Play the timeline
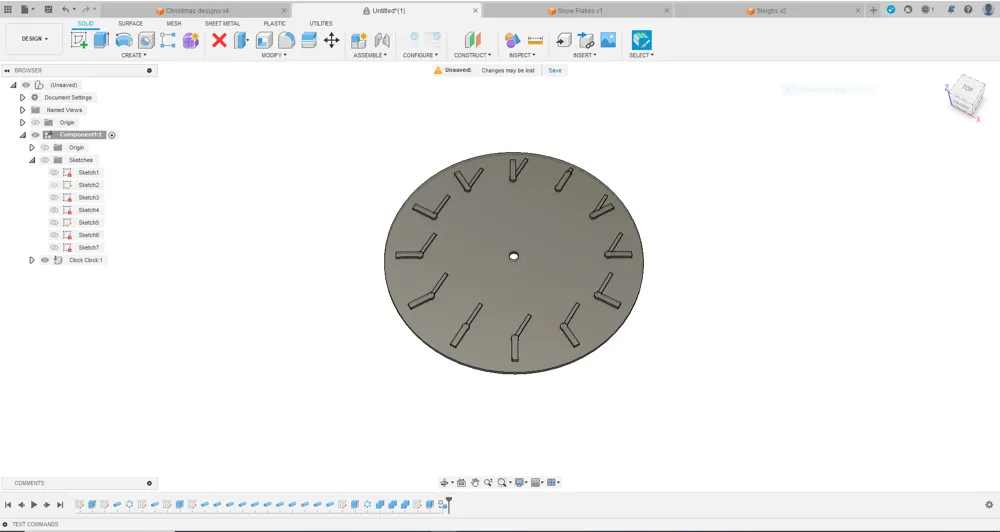This screenshot has width=1000, height=532. pyautogui.click(x=34, y=505)
